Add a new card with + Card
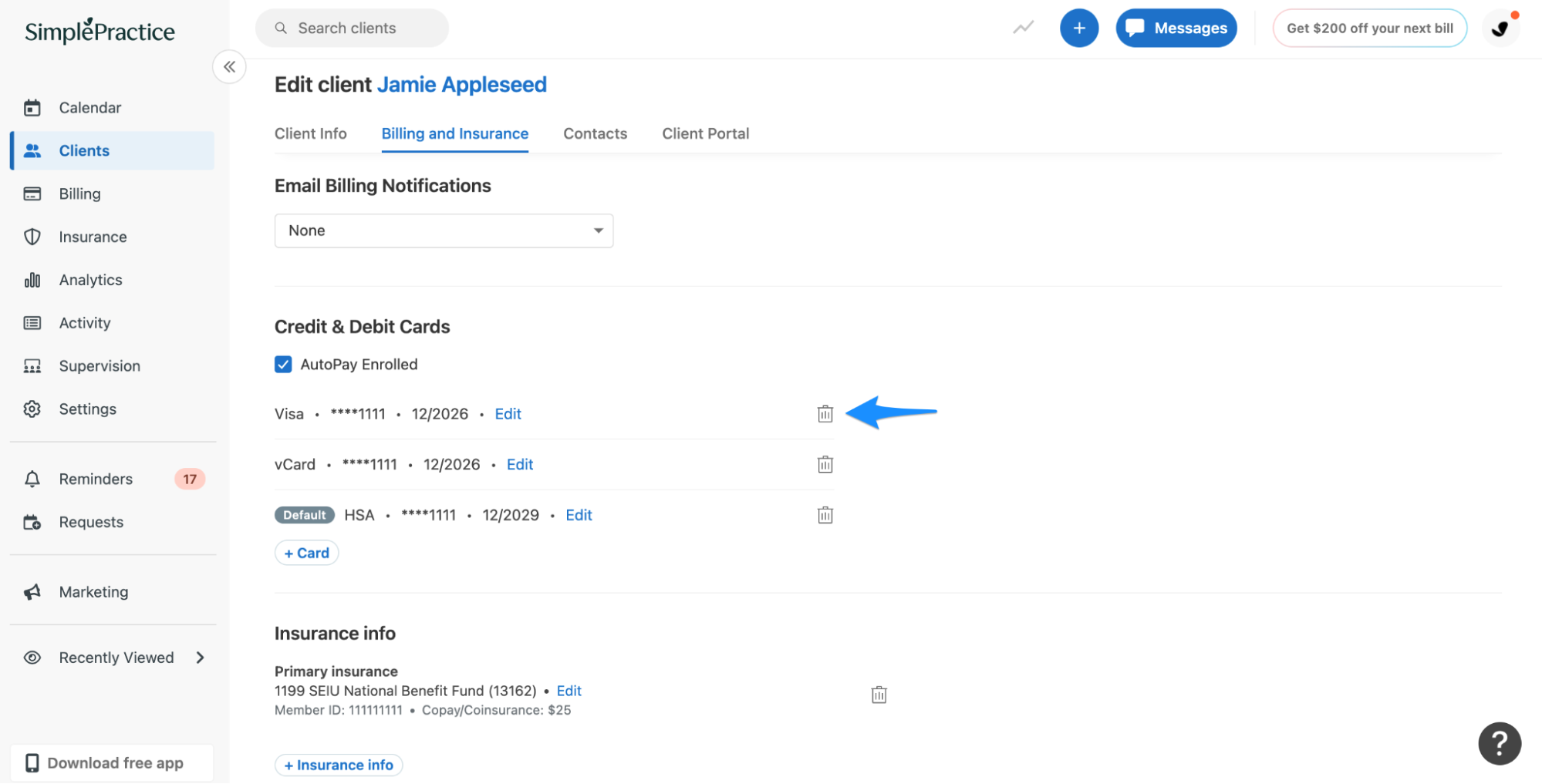This screenshot has width=1542, height=784. [x=306, y=554]
